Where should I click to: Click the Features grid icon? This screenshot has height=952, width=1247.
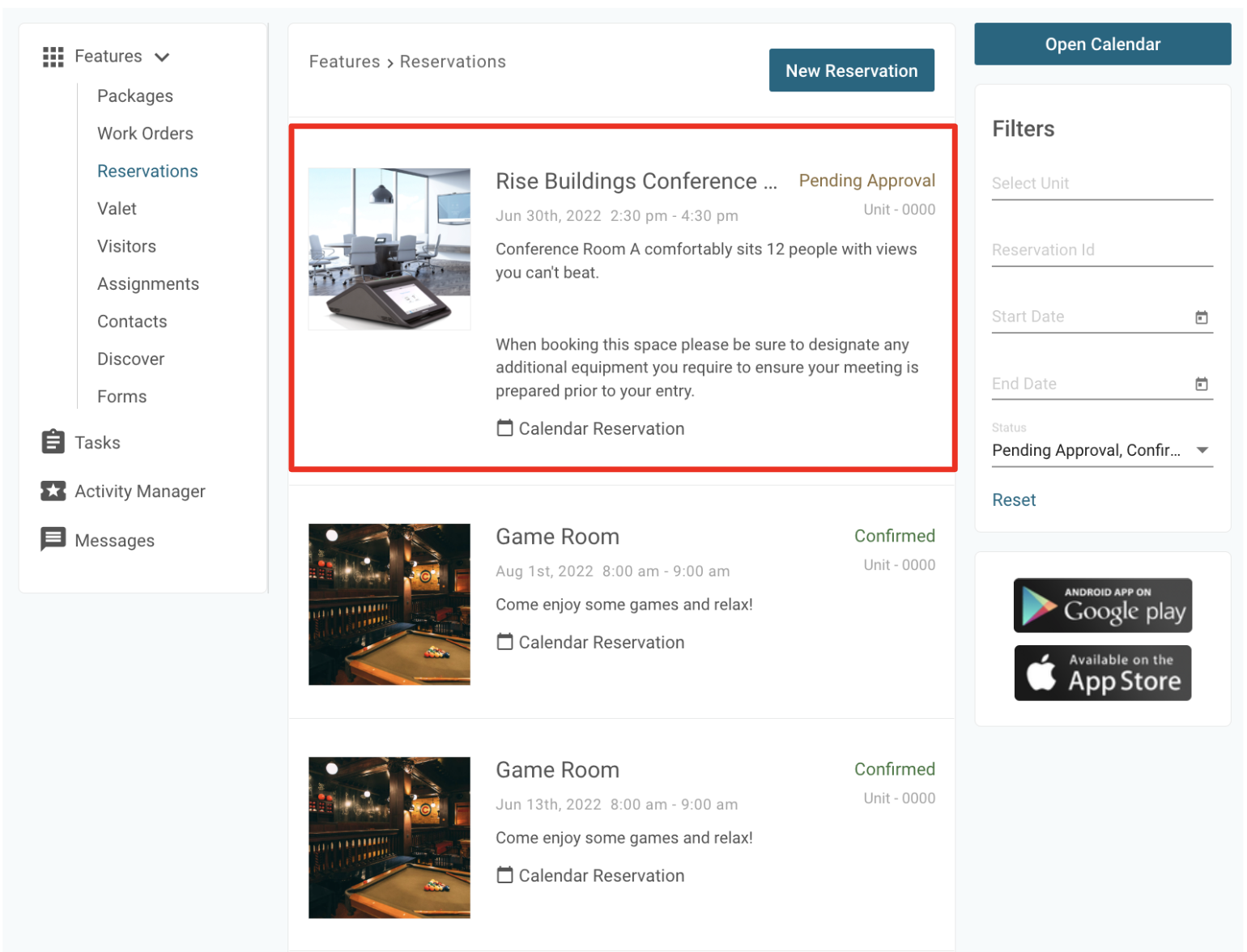pos(53,57)
